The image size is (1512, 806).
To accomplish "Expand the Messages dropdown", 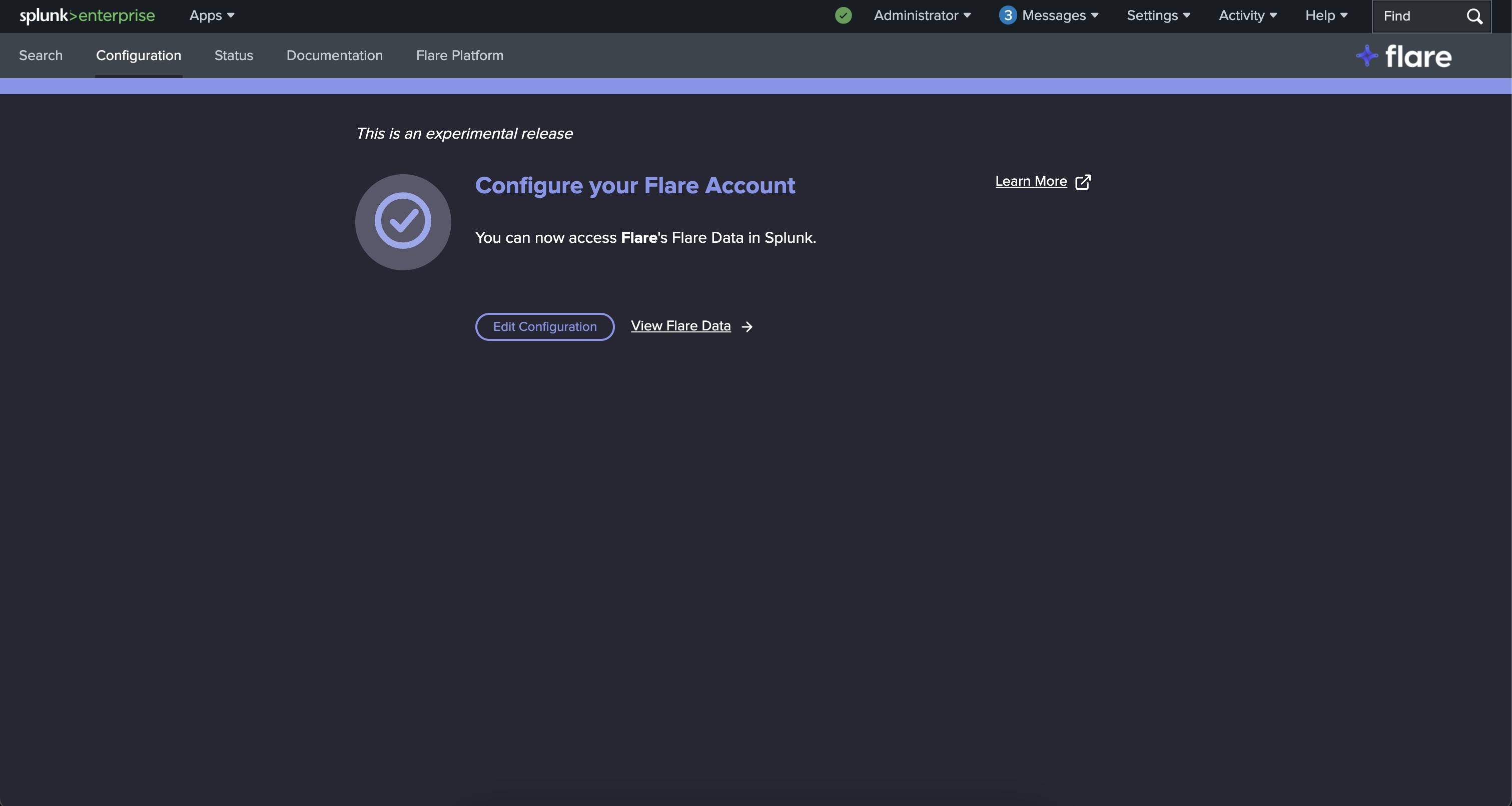I will [1060, 16].
